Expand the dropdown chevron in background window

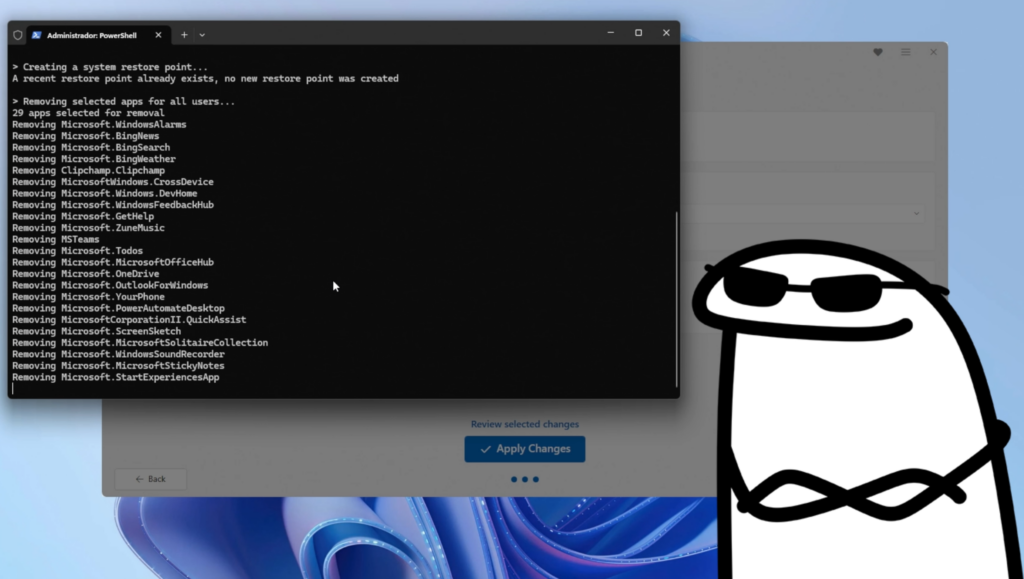[x=916, y=213]
